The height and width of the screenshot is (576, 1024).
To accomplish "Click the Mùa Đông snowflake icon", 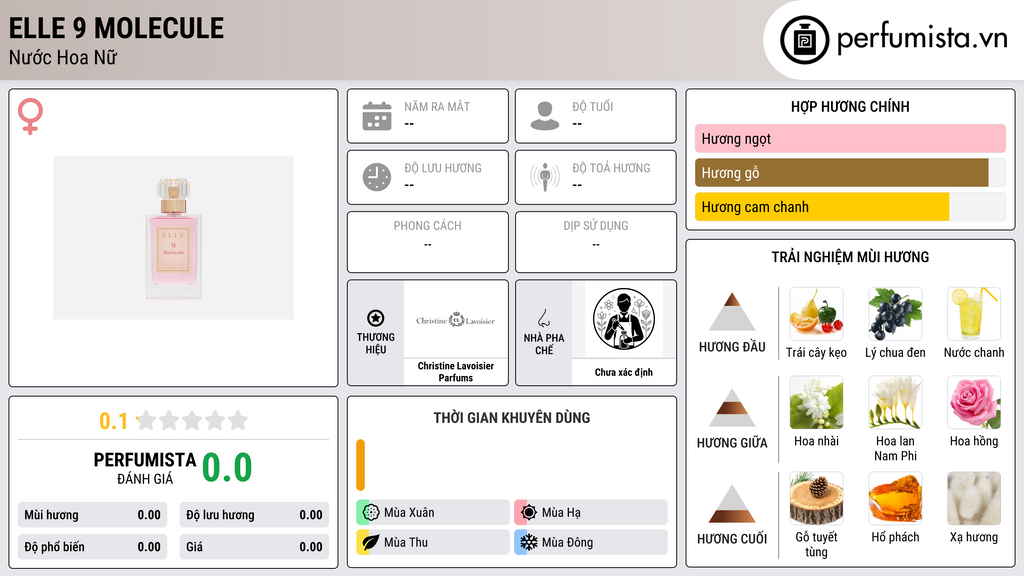I will (529, 542).
